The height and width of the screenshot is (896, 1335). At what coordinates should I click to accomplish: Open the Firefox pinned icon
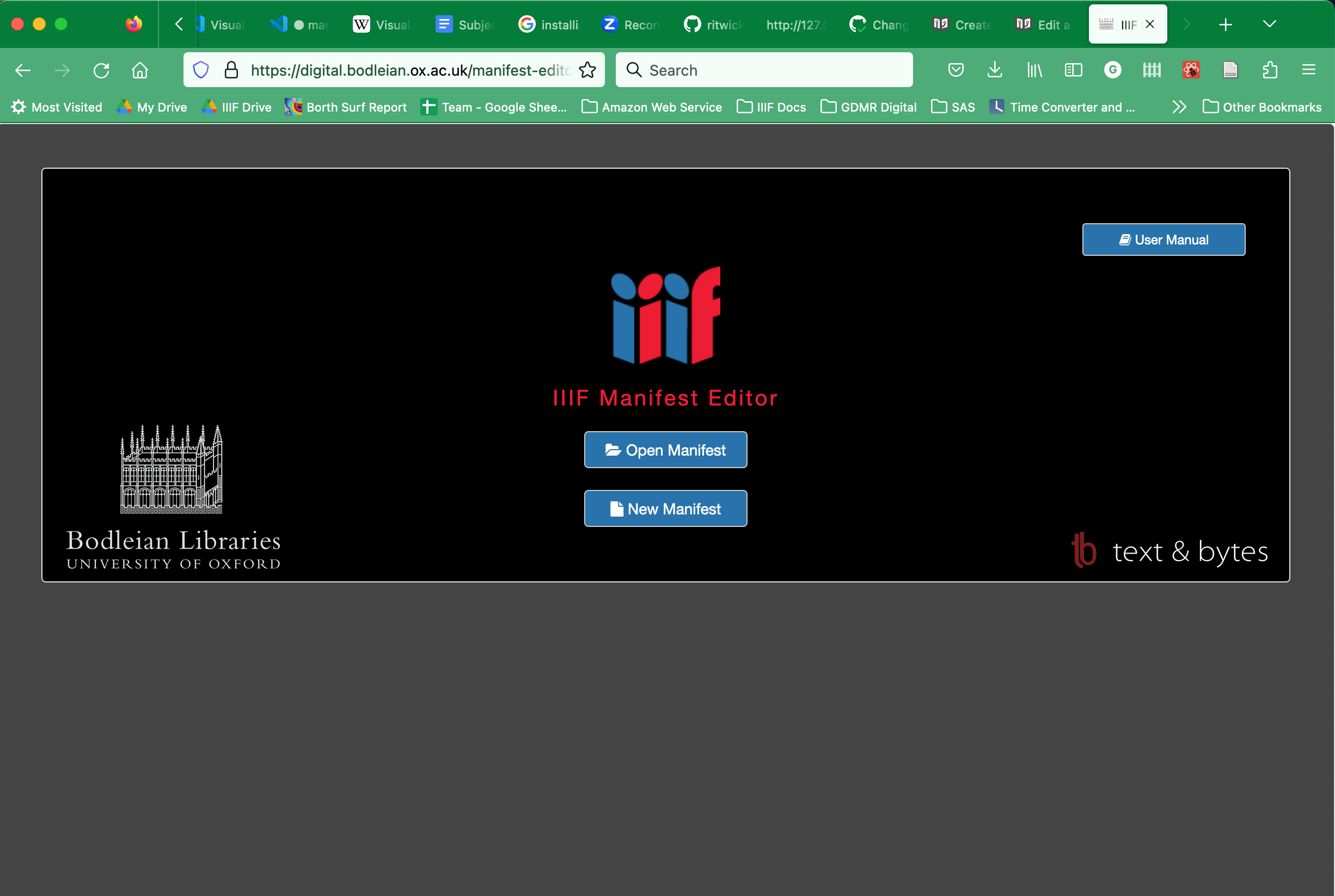coord(134,24)
